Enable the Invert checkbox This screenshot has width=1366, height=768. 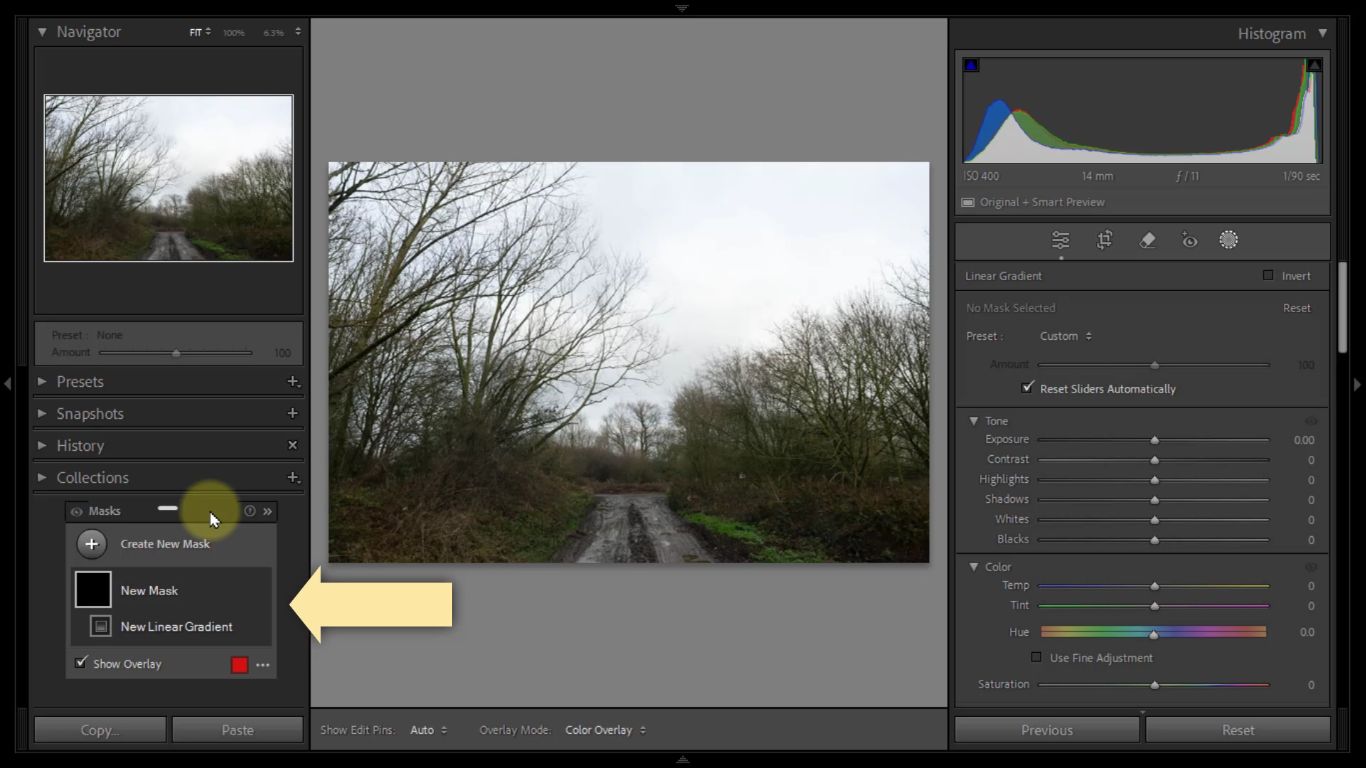[1268, 276]
